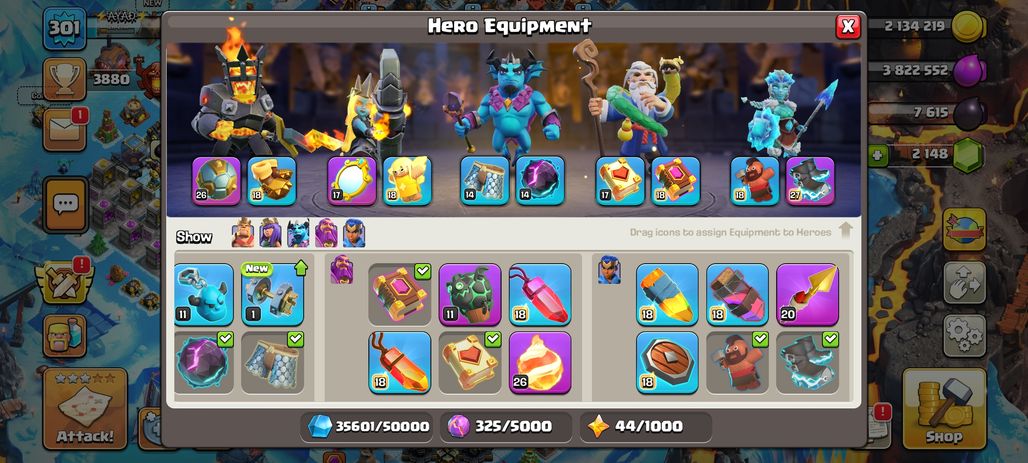The image size is (1028, 463).
Task: Filter equipment by Minion Prince portrait
Action: (298, 233)
